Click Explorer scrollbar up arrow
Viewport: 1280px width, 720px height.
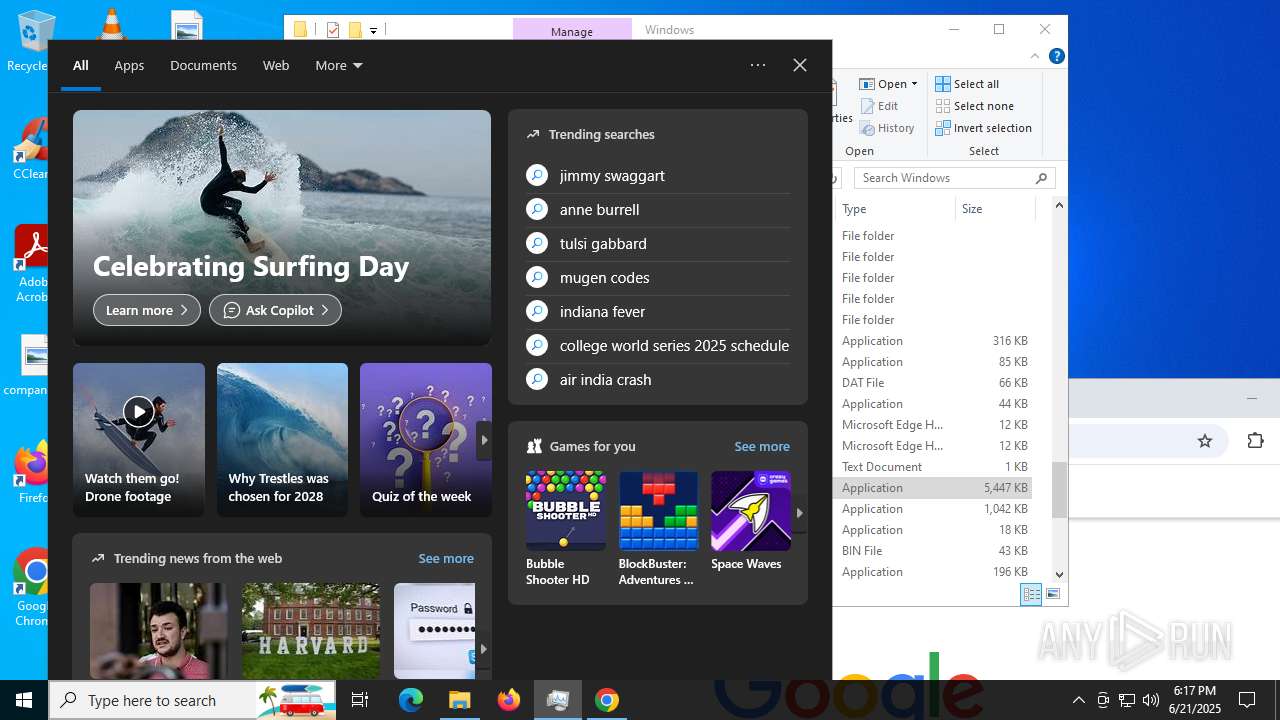pyautogui.click(x=1059, y=205)
